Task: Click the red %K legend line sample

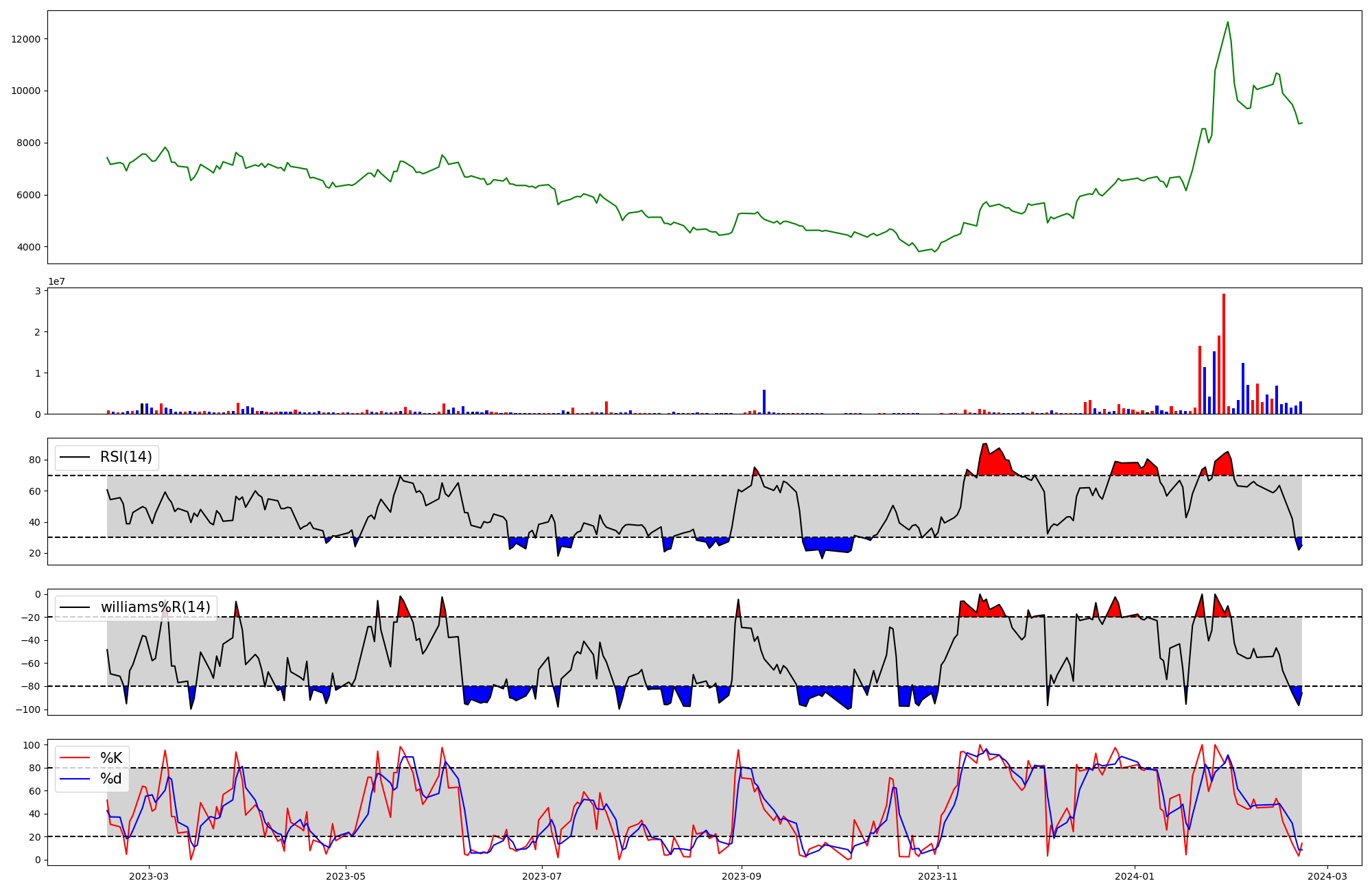Action: click(75, 758)
